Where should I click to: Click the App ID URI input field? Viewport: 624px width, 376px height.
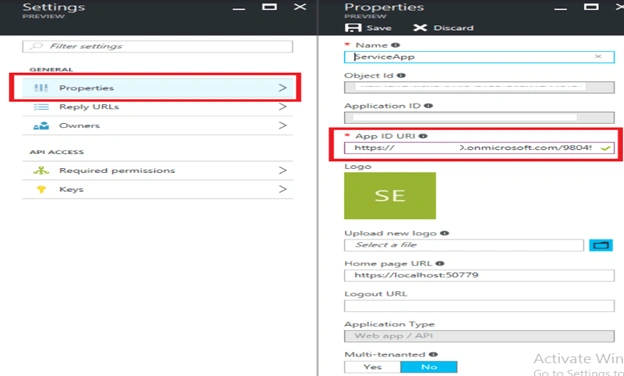pyautogui.click(x=479, y=148)
